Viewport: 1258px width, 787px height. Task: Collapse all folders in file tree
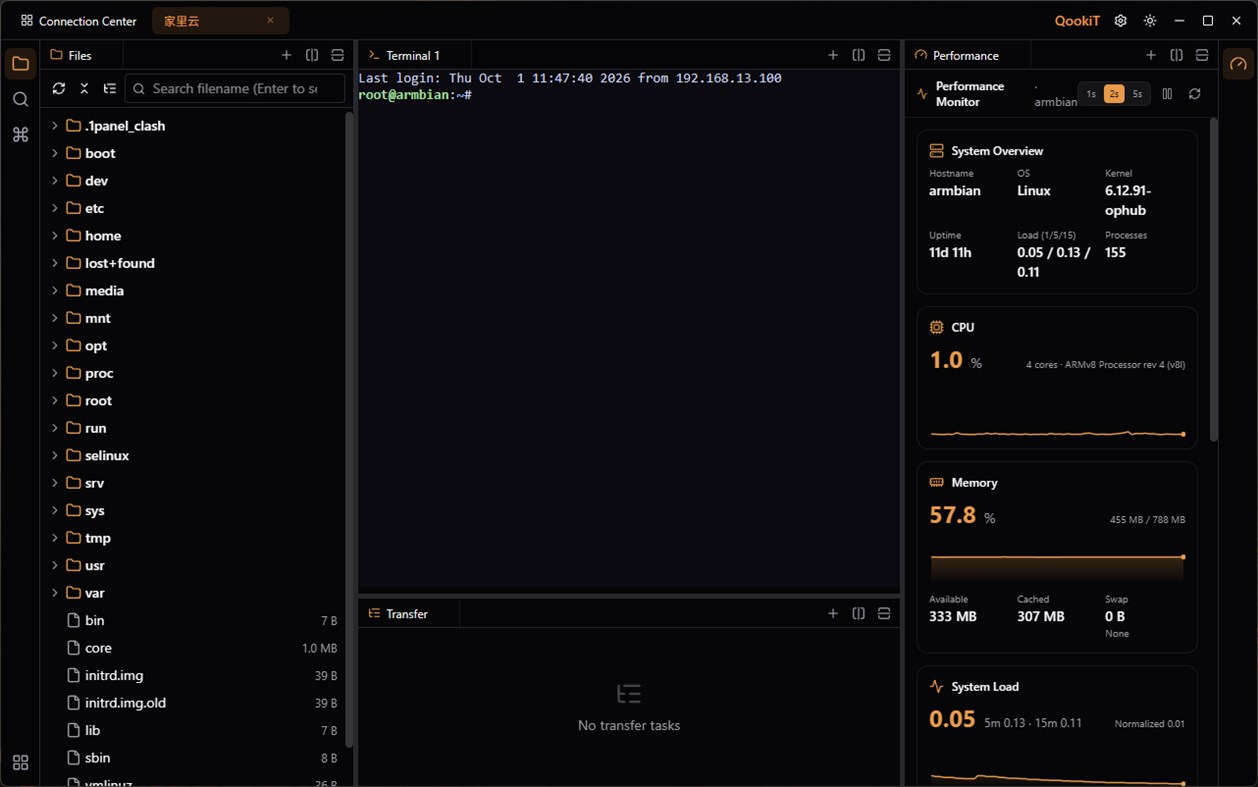point(84,89)
